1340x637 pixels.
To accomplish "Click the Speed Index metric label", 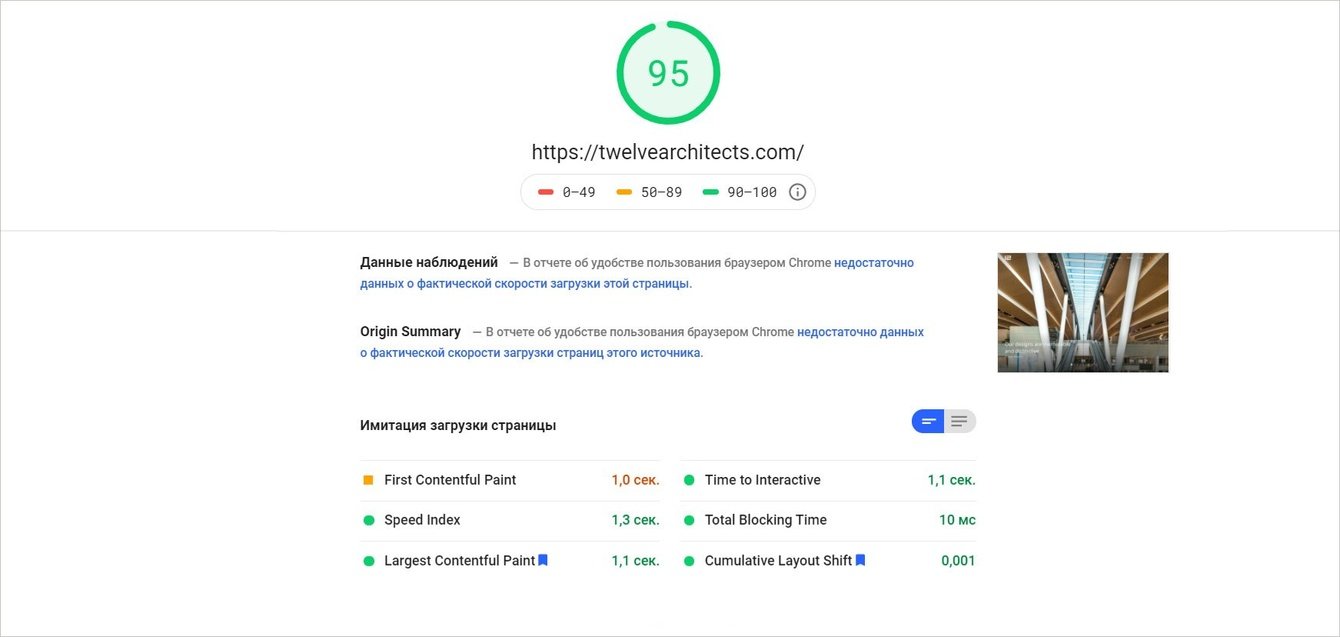I will 422,520.
